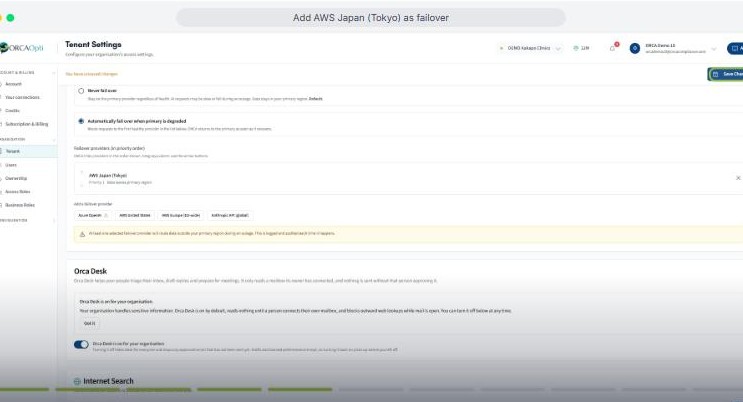Open Your connections in the sidebar
The height and width of the screenshot is (402, 743).
pyautogui.click(x=22, y=97)
